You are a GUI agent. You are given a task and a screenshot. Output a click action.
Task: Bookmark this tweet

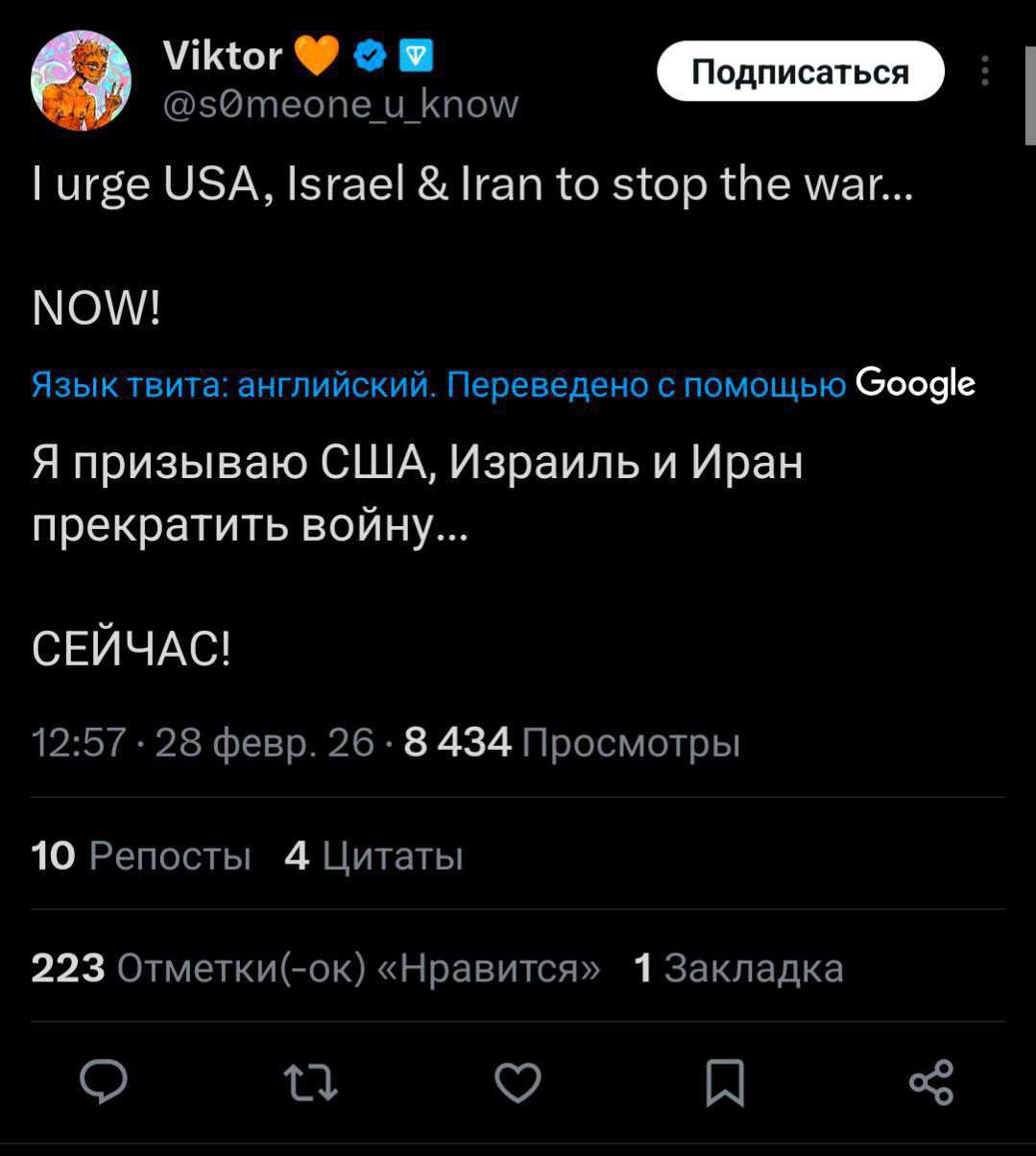(723, 1082)
